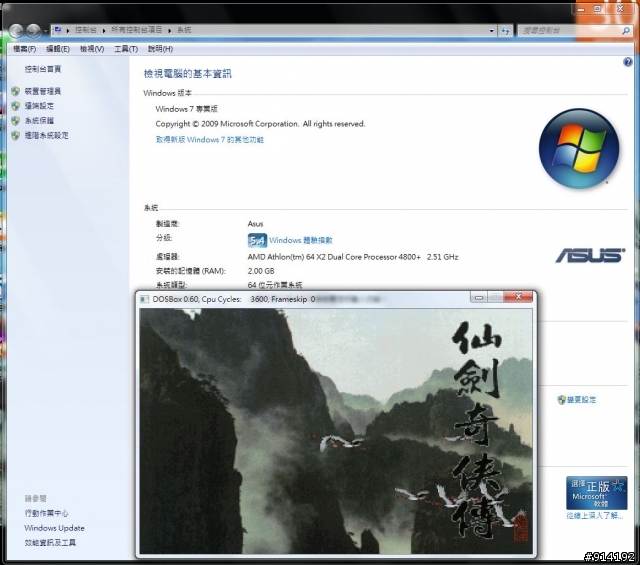
Task: Click shield icon beside 系統保護
Action: click(16, 120)
